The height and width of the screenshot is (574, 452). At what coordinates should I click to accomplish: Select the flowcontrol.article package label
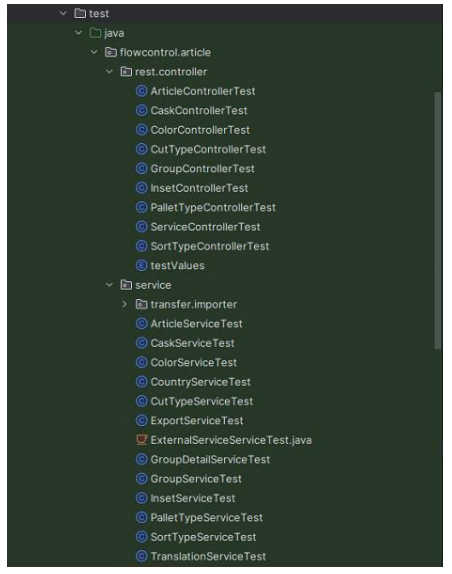pyautogui.click(x=165, y=52)
